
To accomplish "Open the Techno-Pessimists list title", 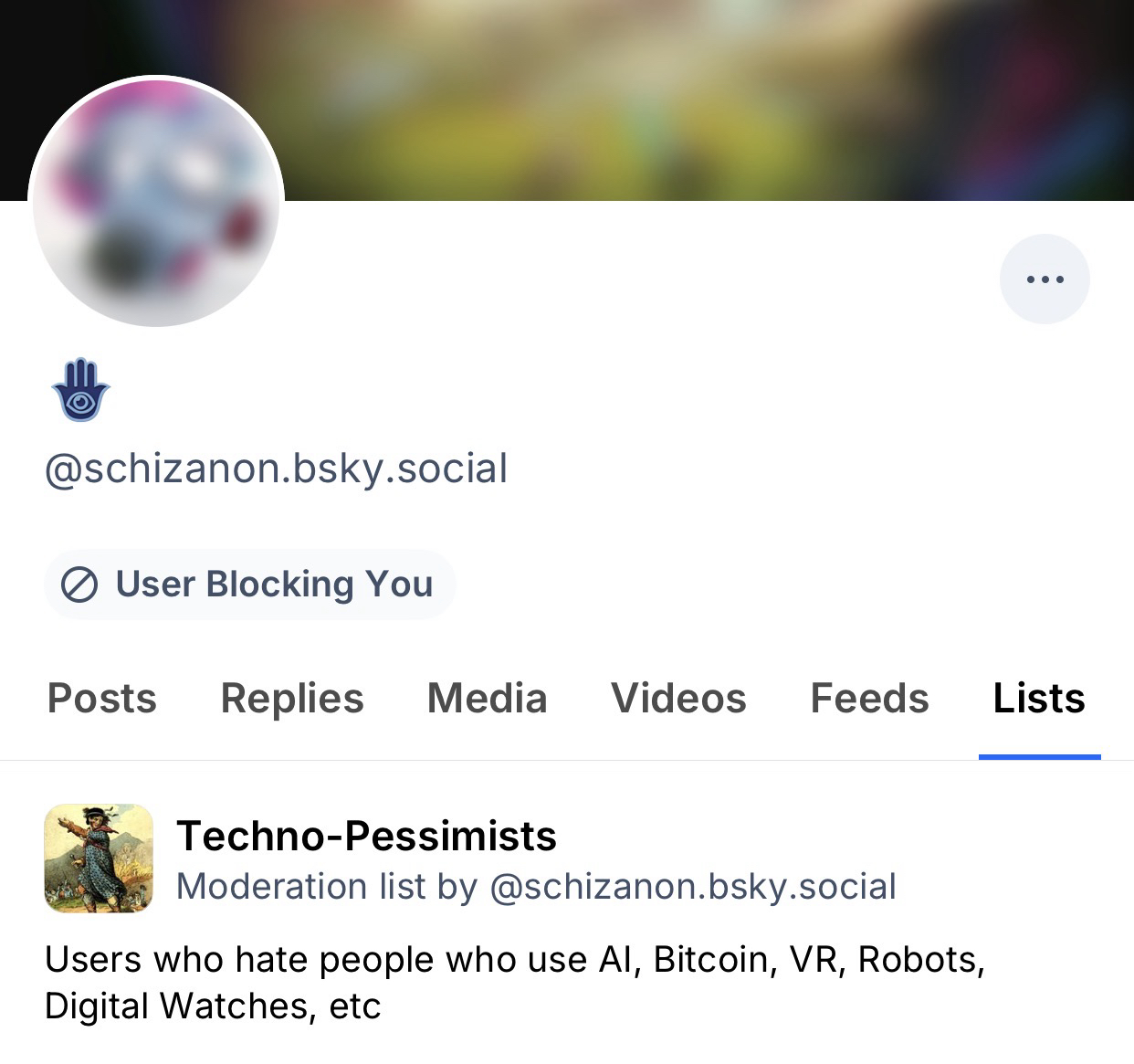I will coord(366,836).
